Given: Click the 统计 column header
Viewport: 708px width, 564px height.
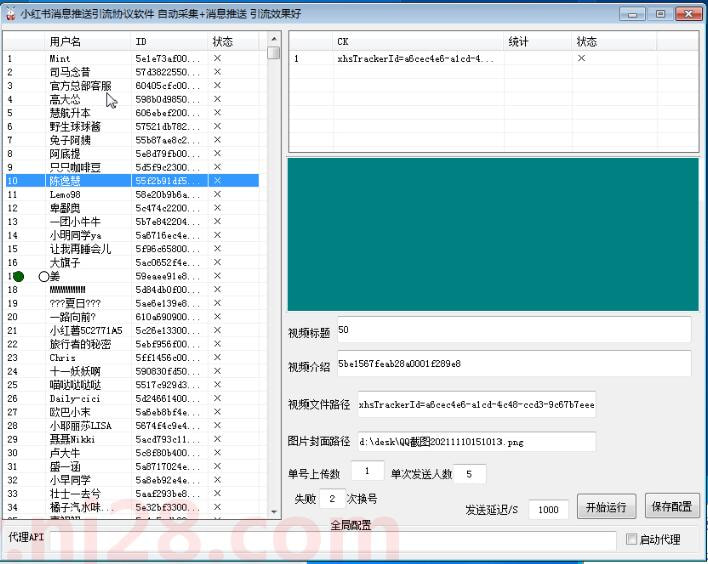Looking at the screenshot, I should click(x=538, y=42).
